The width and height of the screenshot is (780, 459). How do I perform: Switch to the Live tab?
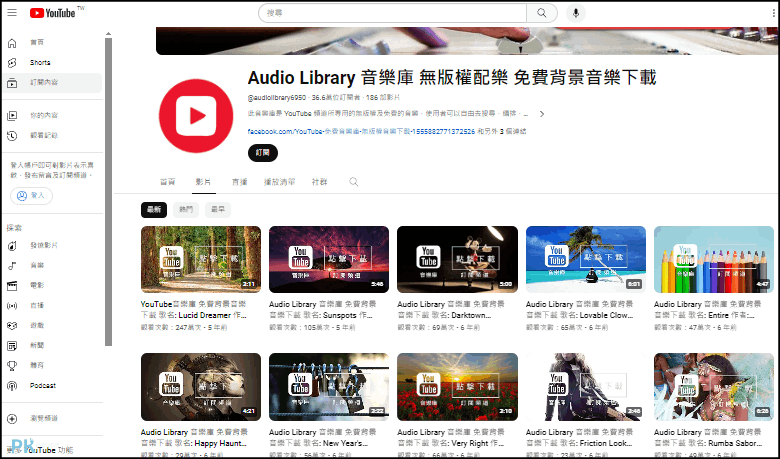[x=240, y=182]
